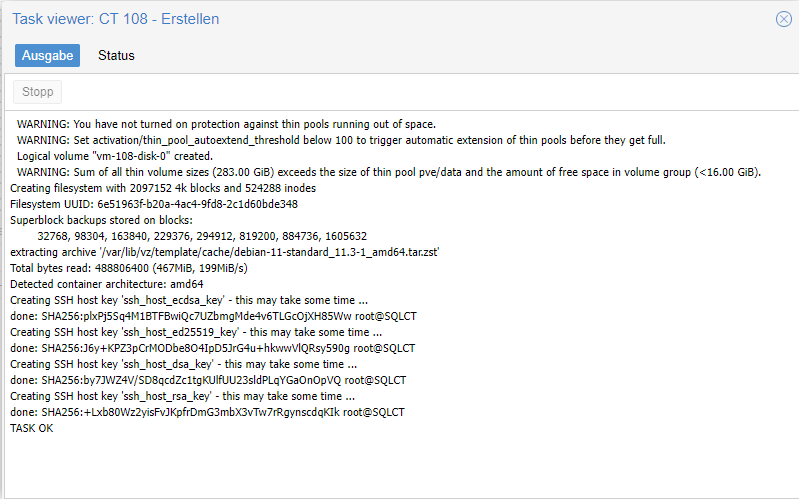Click the ssh_host_ed25519_key creation line
This screenshot has width=799, height=499.
click(x=196, y=332)
